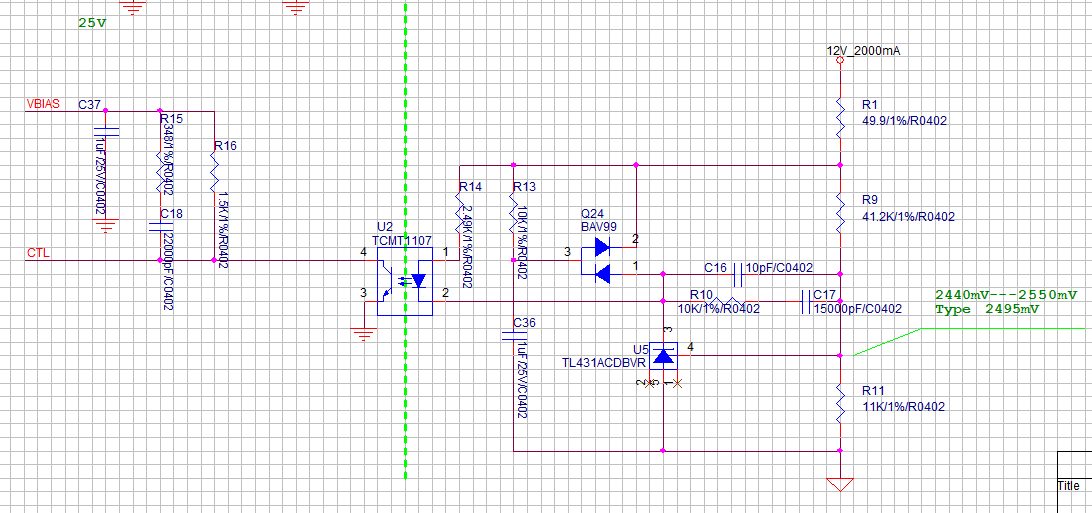
Task: Click the CTL net label
Action: pyautogui.click(x=36, y=253)
